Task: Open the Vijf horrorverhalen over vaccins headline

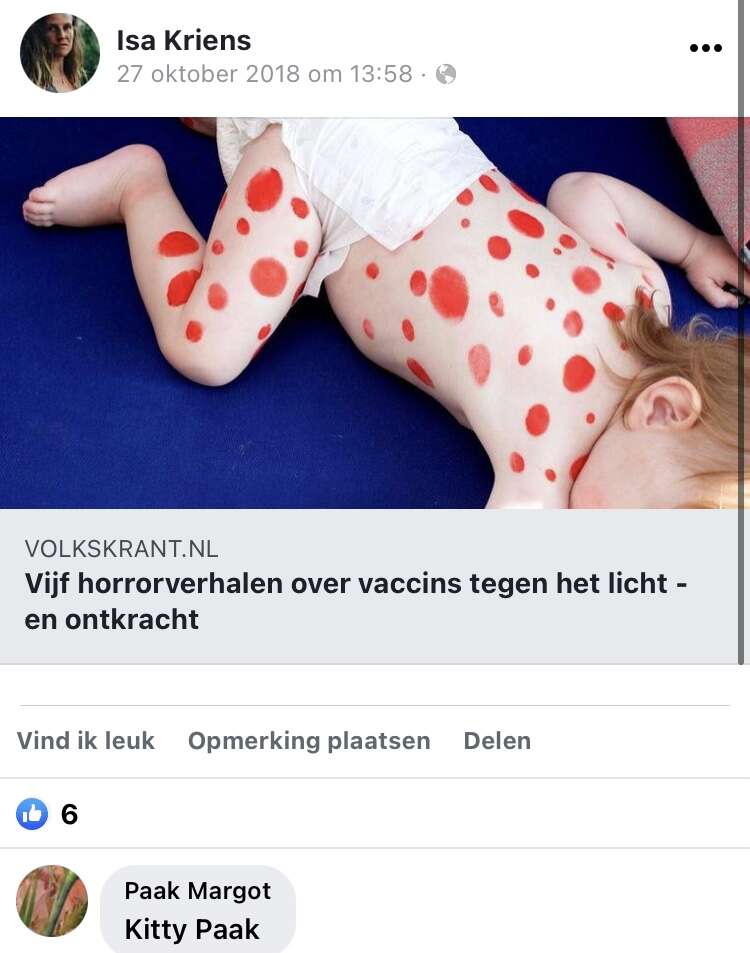Action: coord(356,601)
